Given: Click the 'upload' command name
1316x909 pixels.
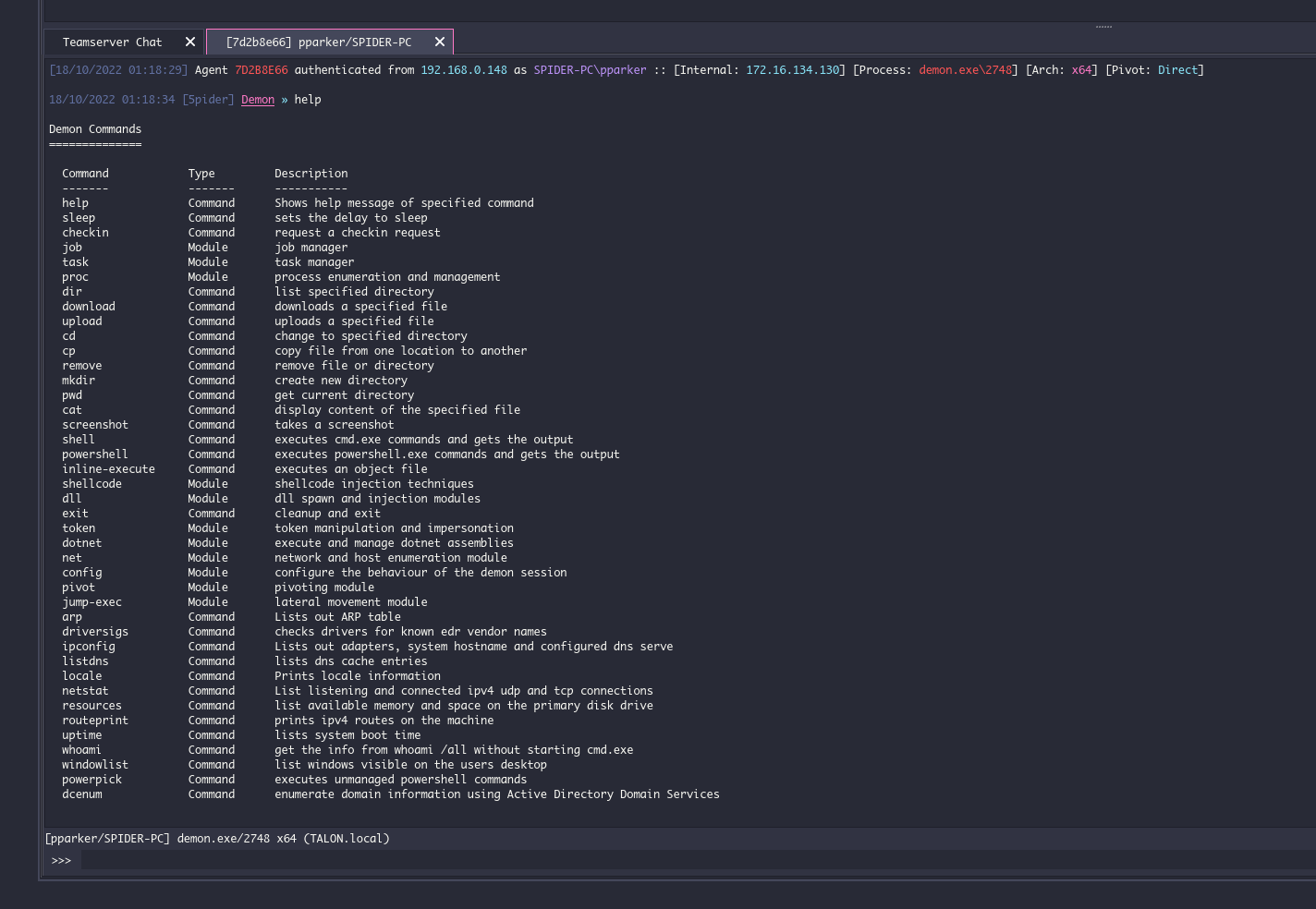Looking at the screenshot, I should [x=82, y=321].
